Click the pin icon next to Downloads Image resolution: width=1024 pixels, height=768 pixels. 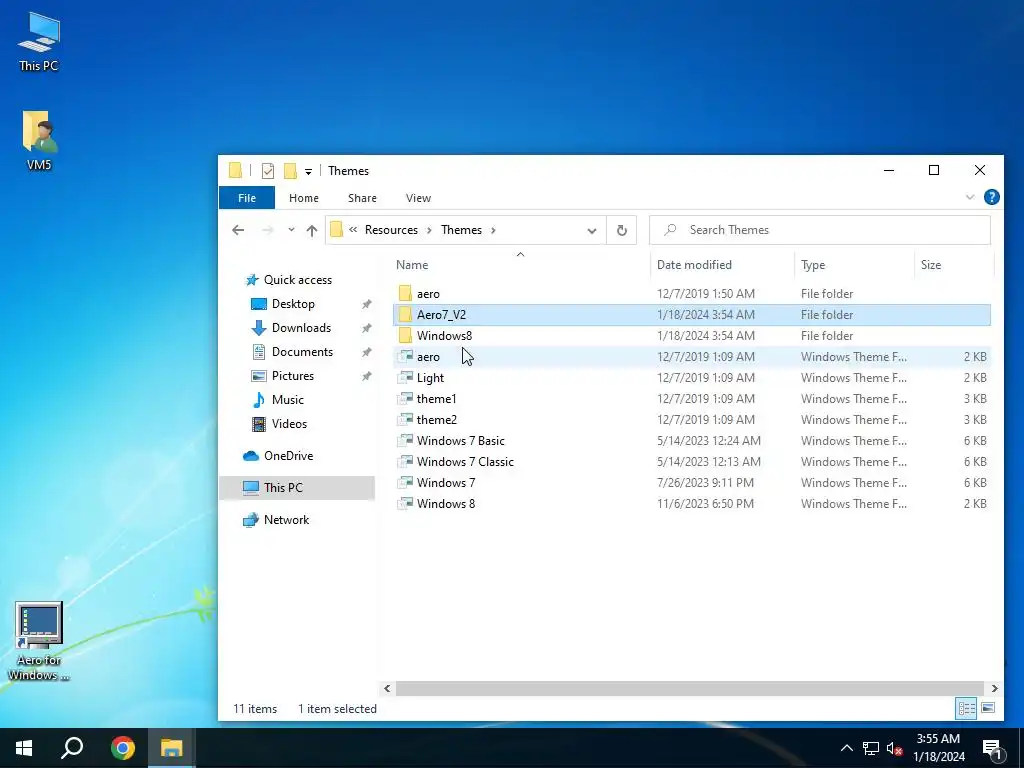point(366,328)
